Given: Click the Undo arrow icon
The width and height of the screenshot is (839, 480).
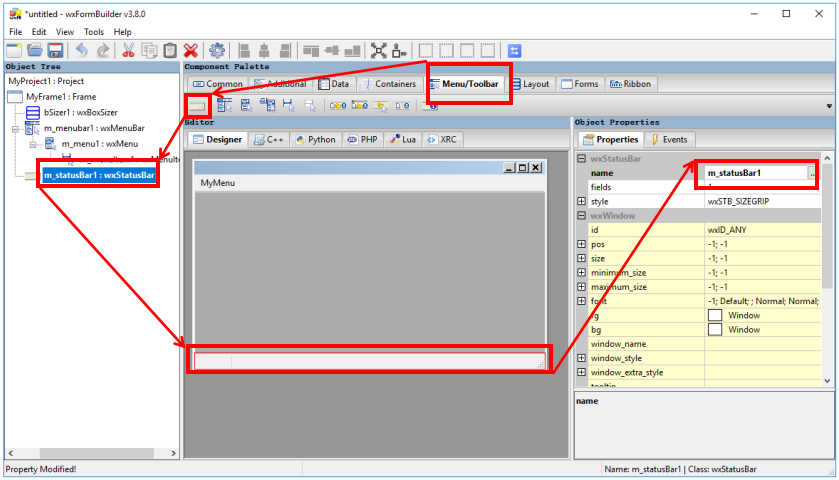Looking at the screenshot, I should point(82,50).
